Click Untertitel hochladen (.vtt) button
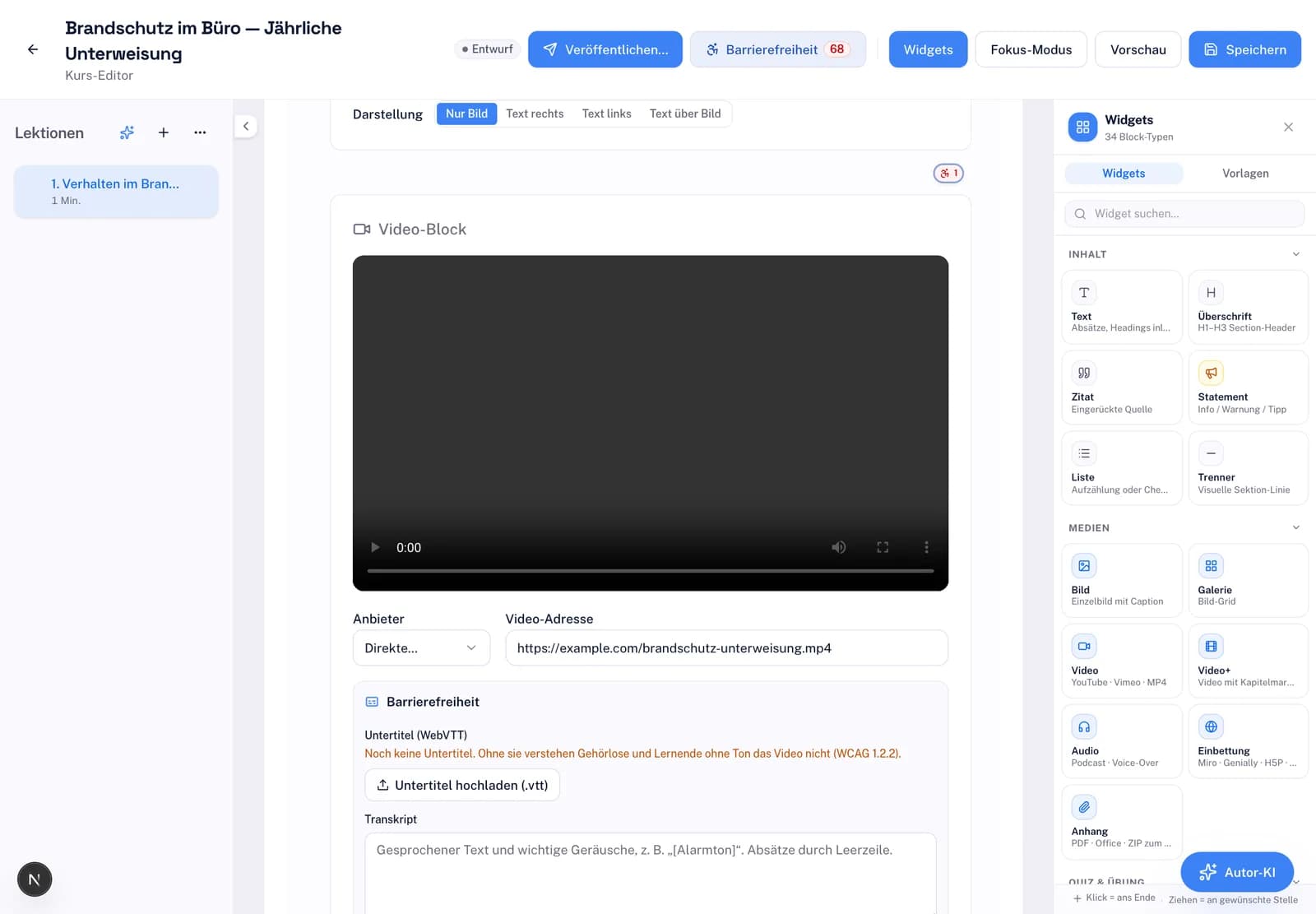The width and height of the screenshot is (1316, 914). click(x=462, y=785)
